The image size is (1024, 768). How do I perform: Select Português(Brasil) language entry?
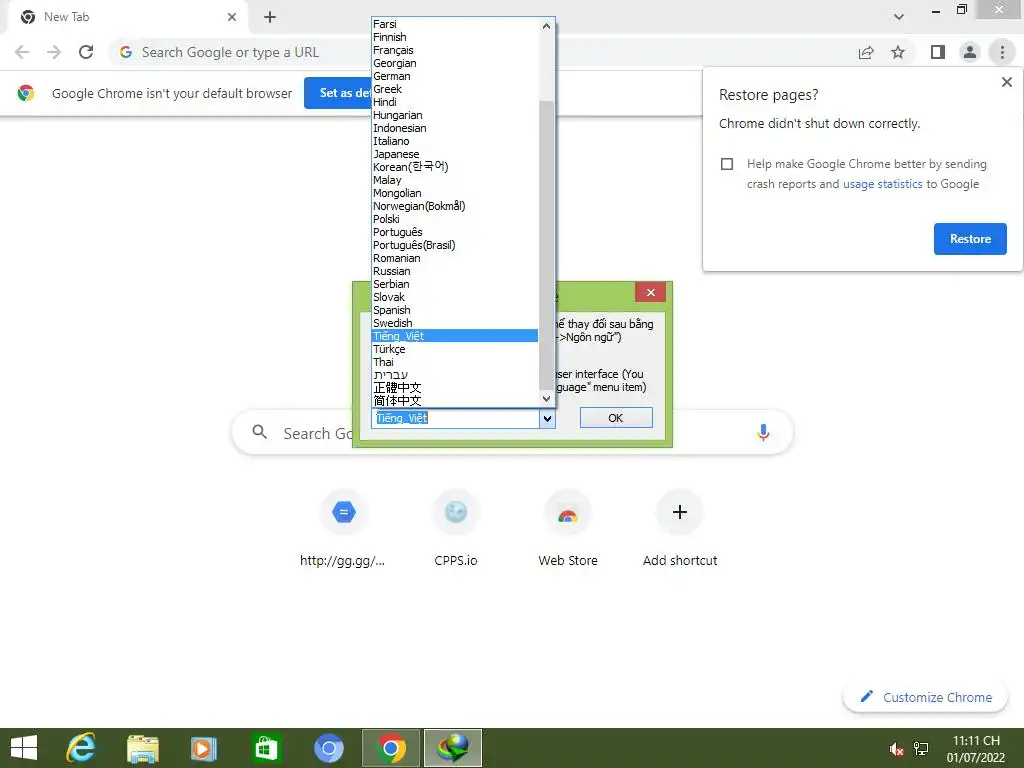pos(455,246)
